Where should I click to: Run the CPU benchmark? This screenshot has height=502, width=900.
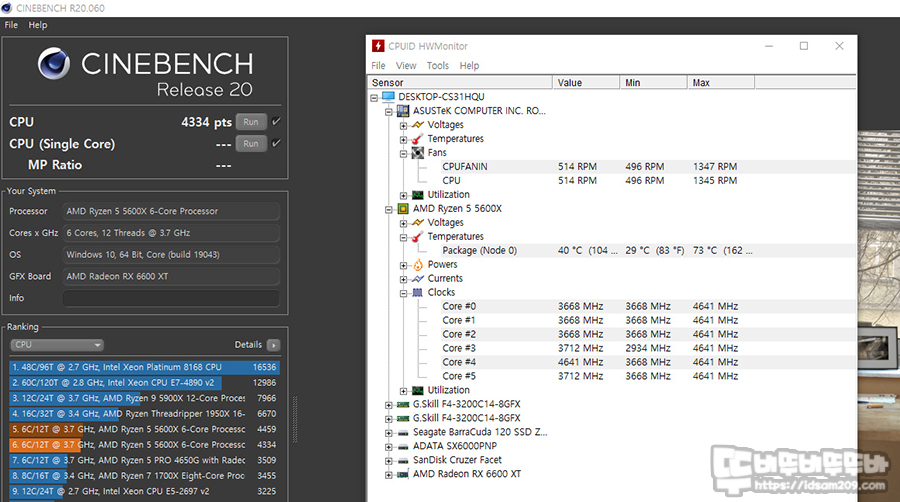pos(251,122)
